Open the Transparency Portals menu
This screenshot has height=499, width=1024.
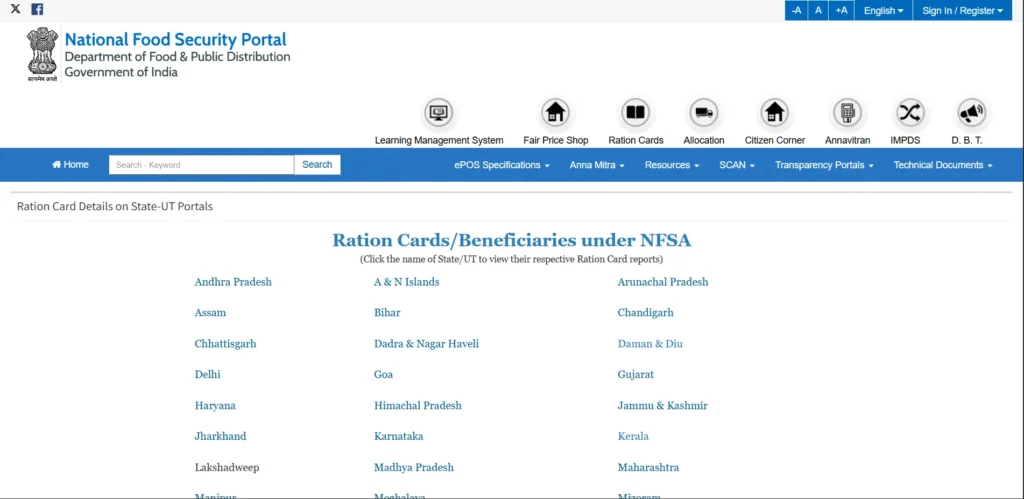[x=824, y=165]
